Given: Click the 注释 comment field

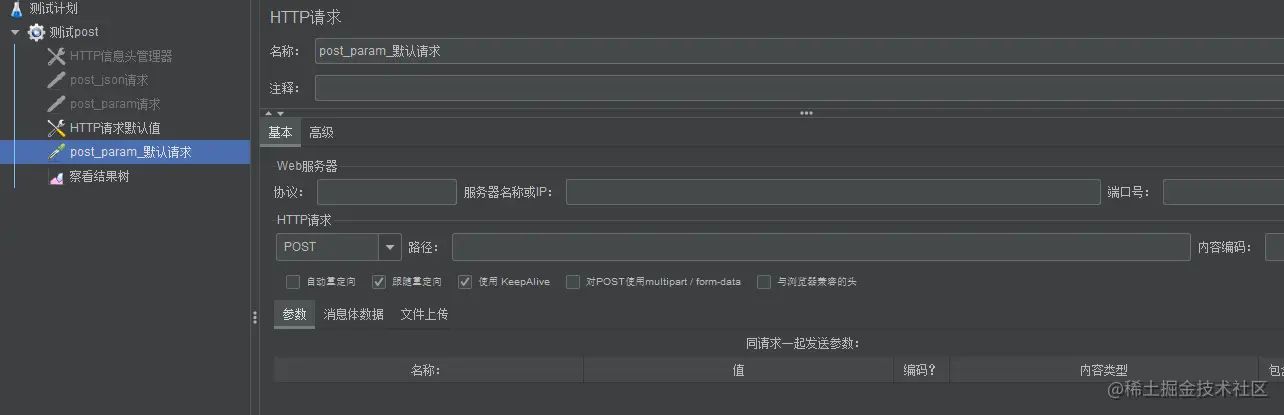Looking at the screenshot, I should click(799, 88).
